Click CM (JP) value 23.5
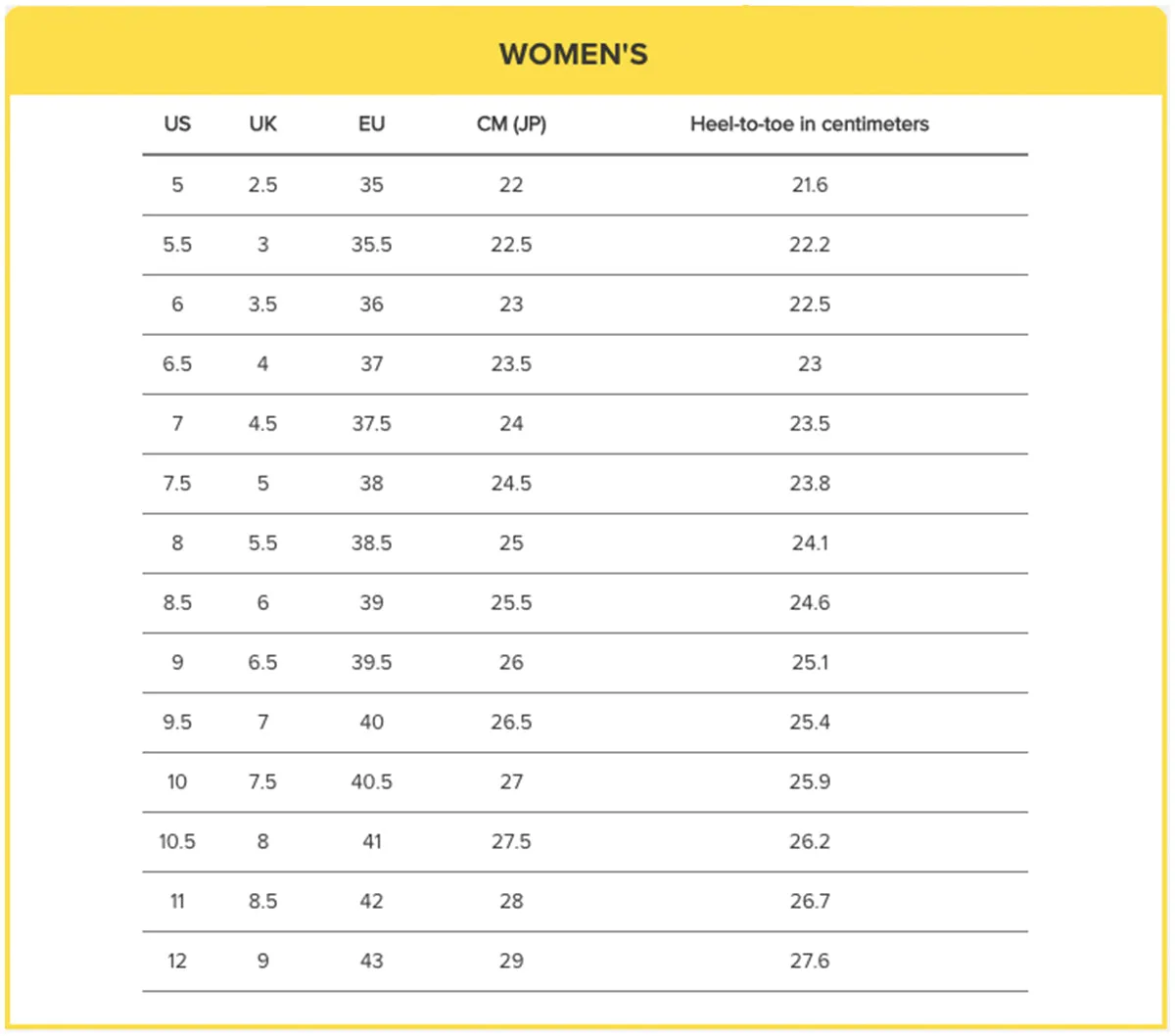Screen dimensions: 1175x1036 pyautogui.click(x=511, y=364)
